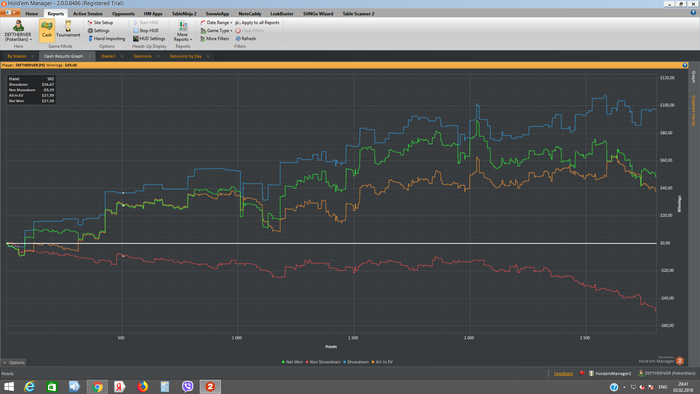The image size is (700, 394).
Task: Open Firefox from the taskbar
Action: [142, 386]
